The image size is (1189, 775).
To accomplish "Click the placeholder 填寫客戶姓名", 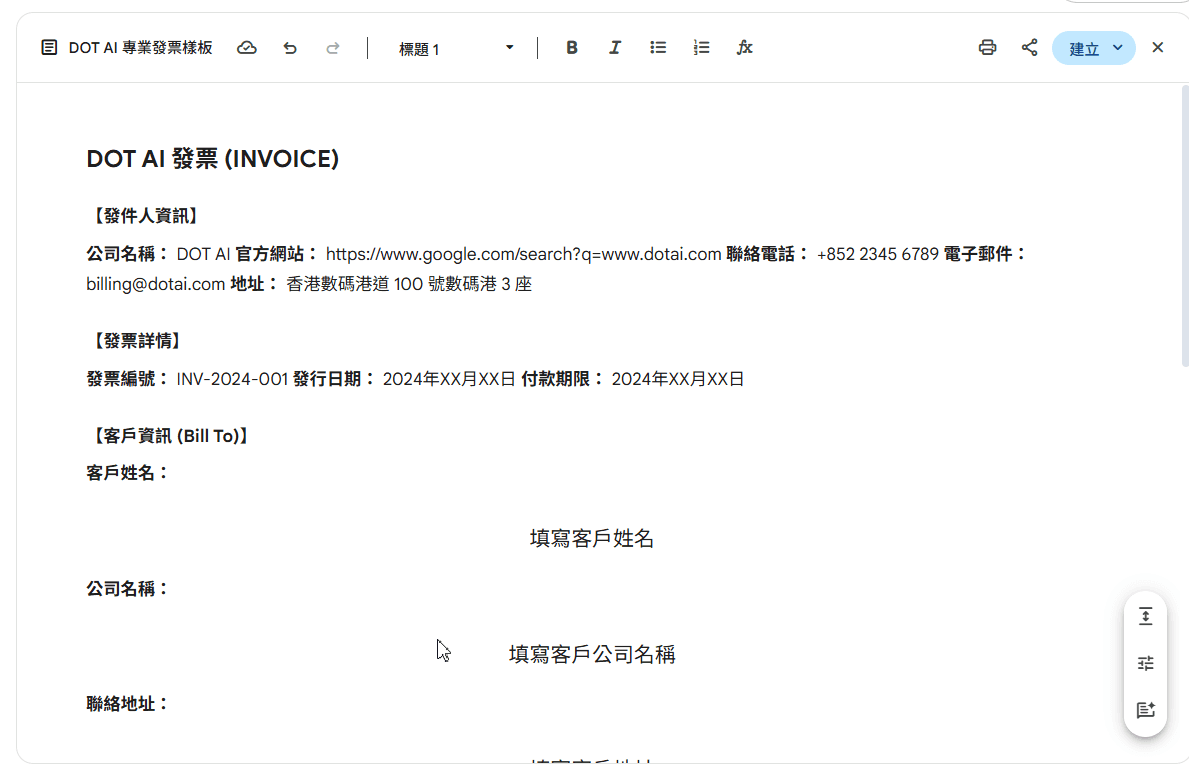I will point(591,538).
